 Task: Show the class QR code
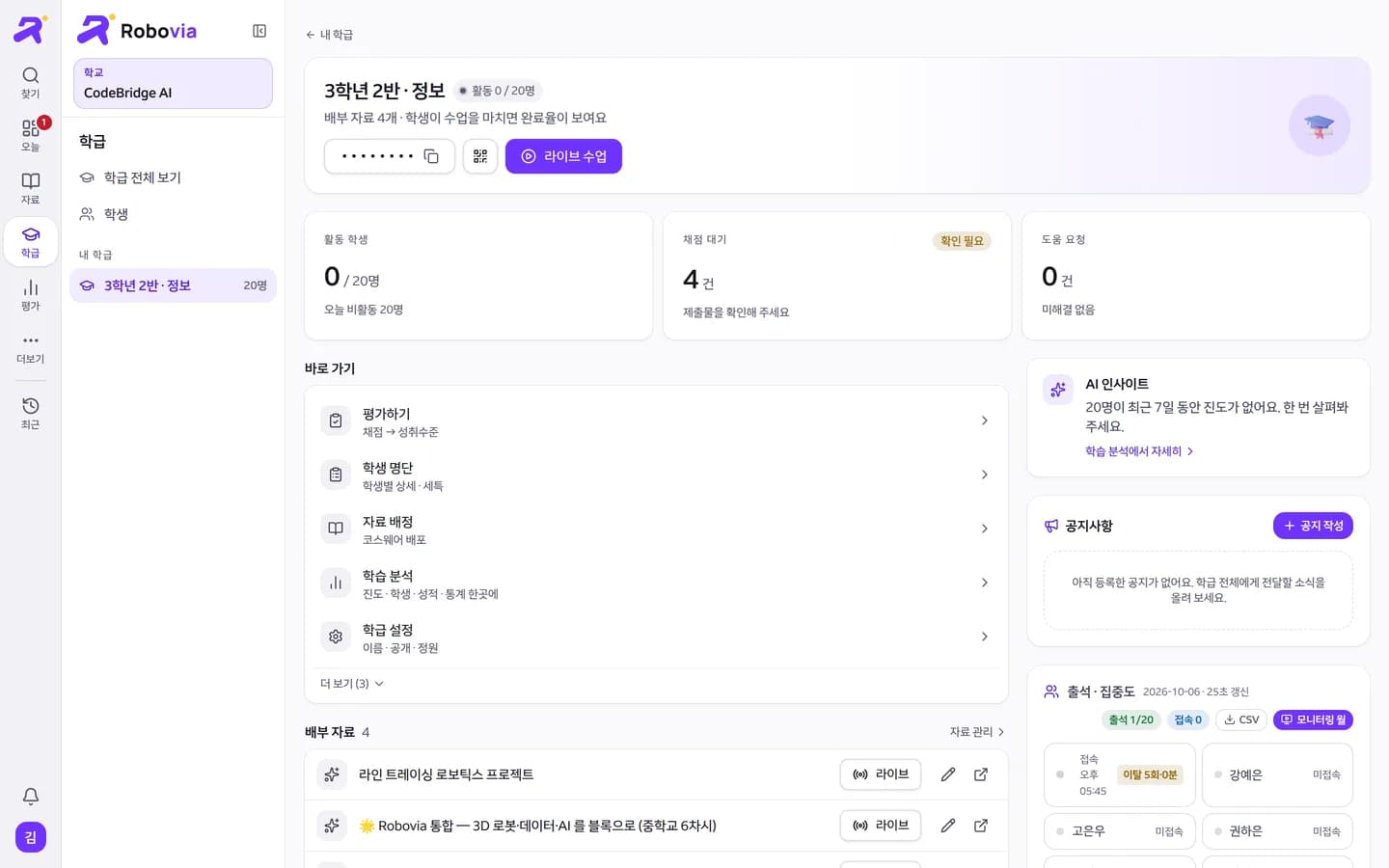tap(480, 156)
